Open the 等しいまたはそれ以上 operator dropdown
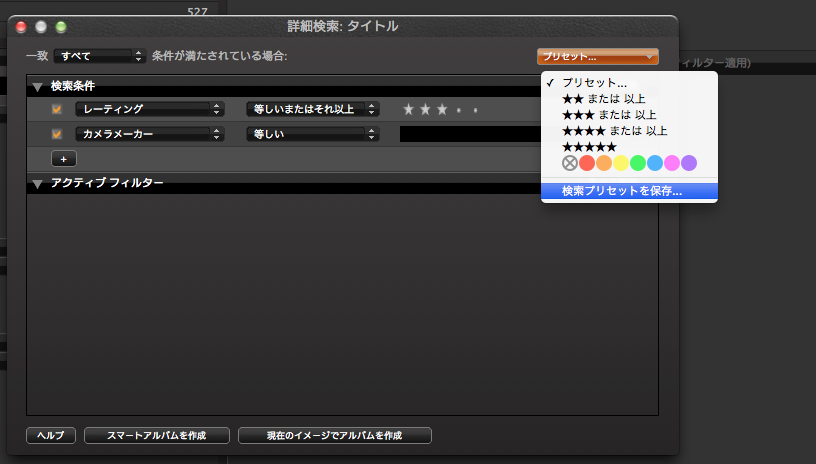 click(x=313, y=109)
